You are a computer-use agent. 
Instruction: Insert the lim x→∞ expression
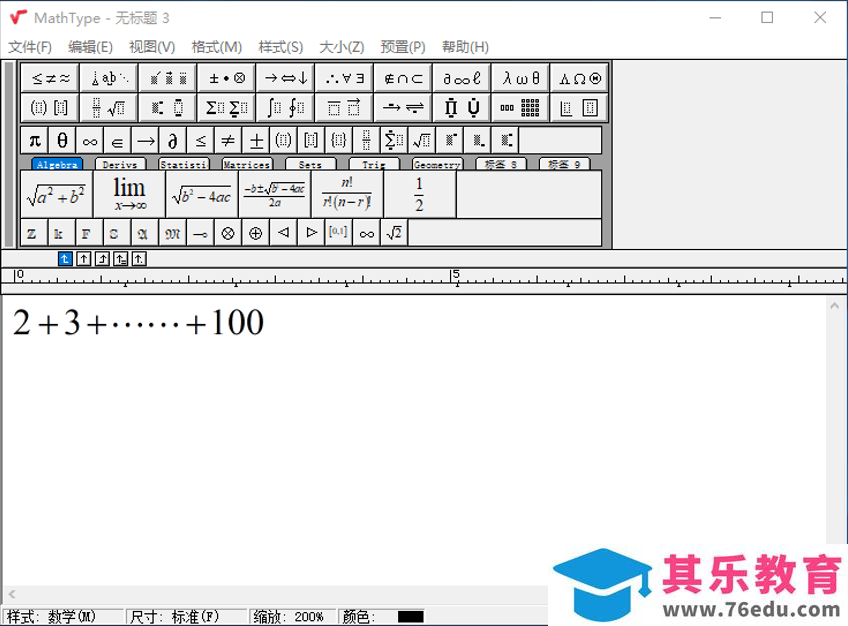[x=129, y=195]
